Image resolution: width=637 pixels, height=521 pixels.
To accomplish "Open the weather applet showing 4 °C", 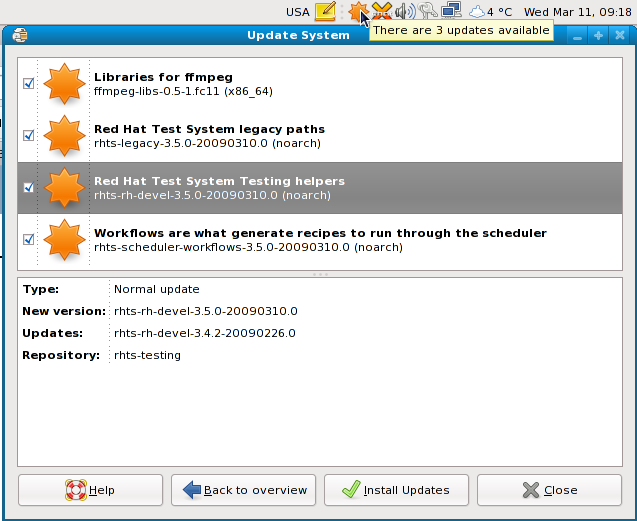I will [x=490, y=12].
